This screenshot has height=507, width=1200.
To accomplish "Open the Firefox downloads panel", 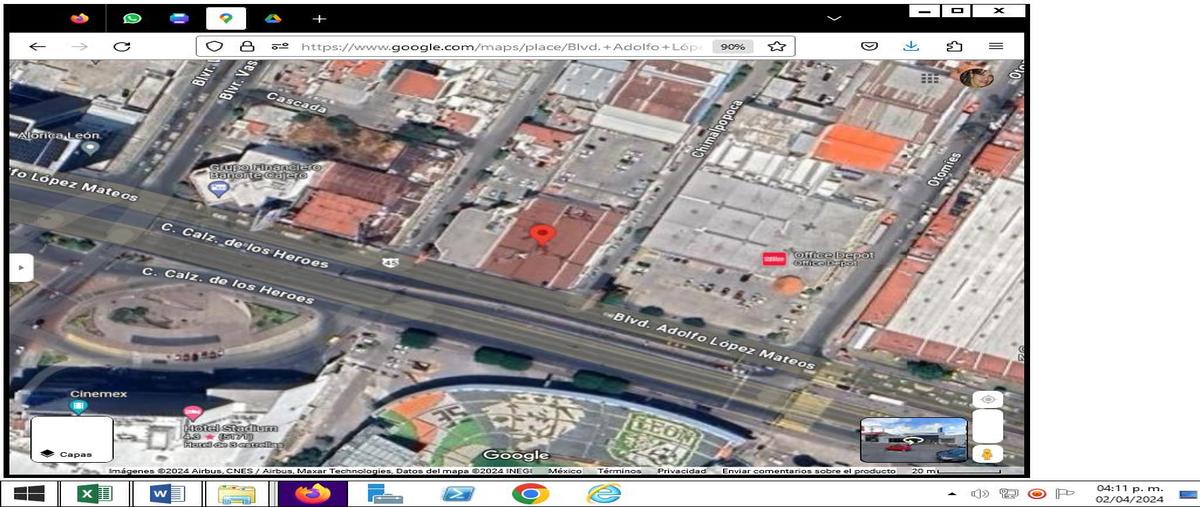I will click(x=911, y=46).
